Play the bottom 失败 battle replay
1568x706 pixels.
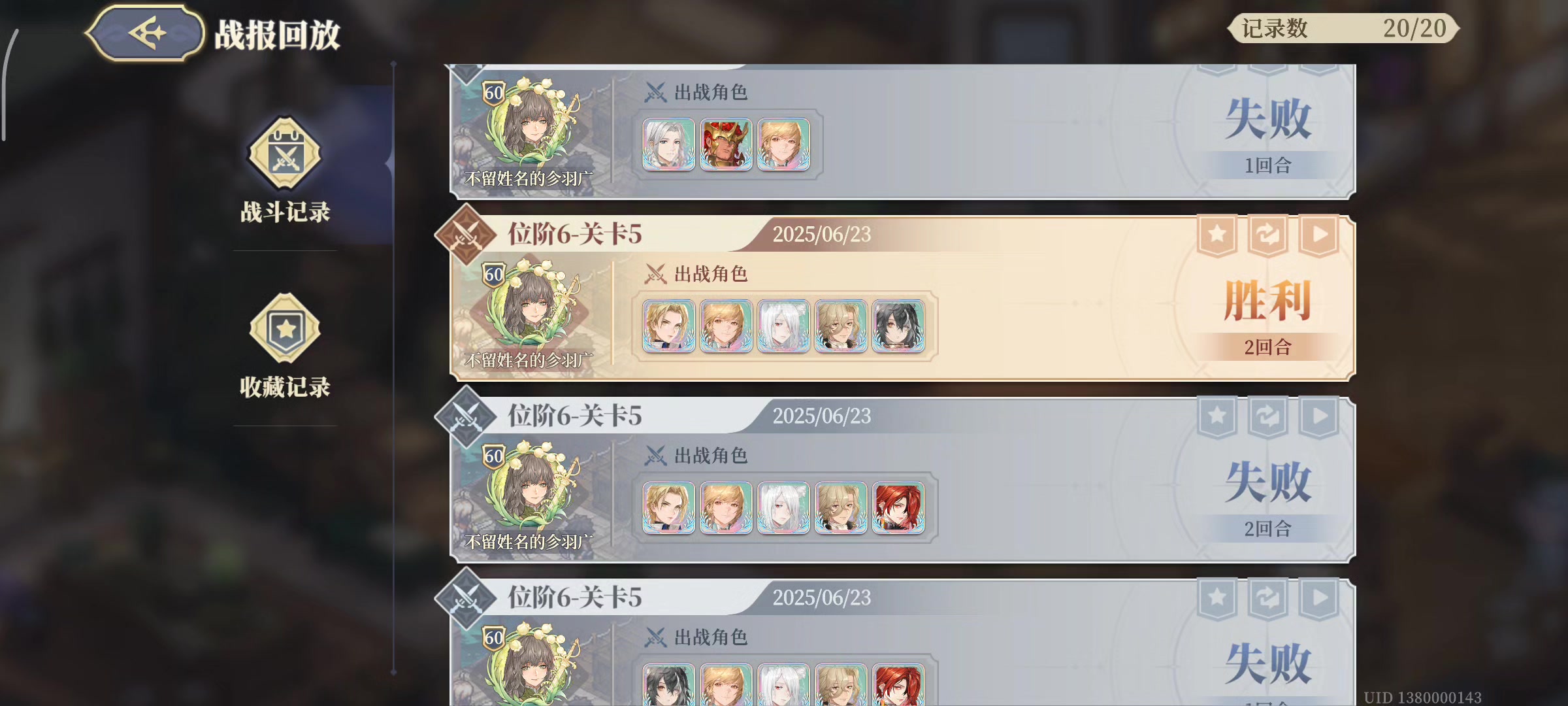pyautogui.click(x=1319, y=598)
